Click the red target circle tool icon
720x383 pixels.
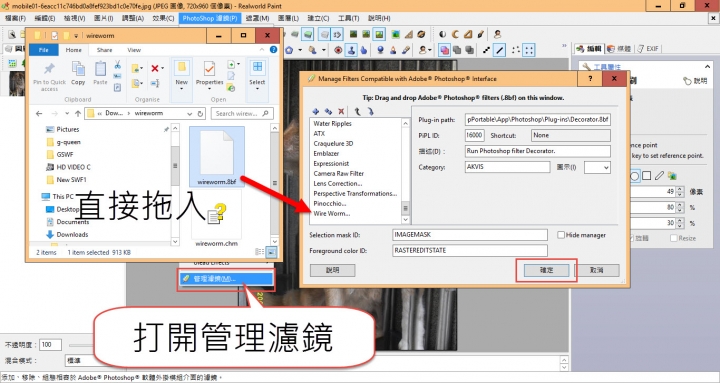point(338,50)
